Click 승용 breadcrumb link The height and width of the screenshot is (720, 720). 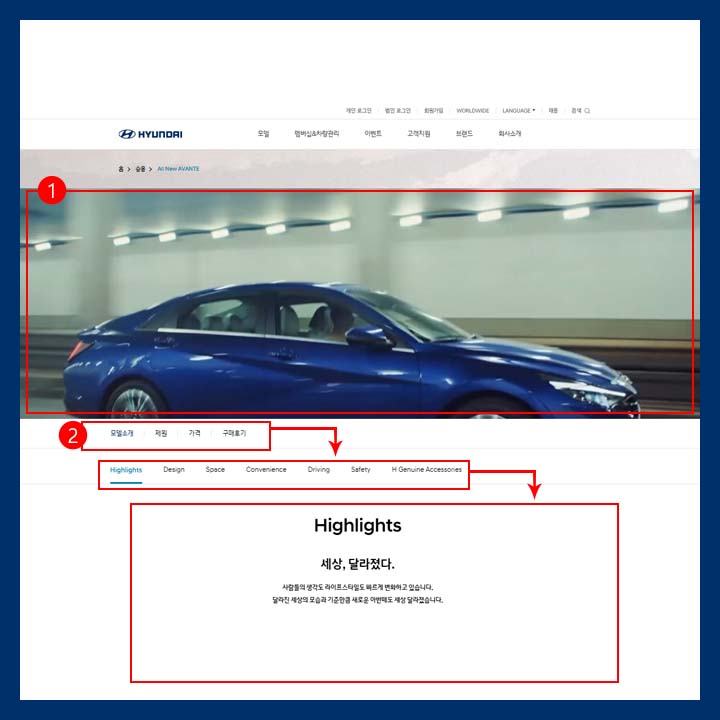pos(140,169)
